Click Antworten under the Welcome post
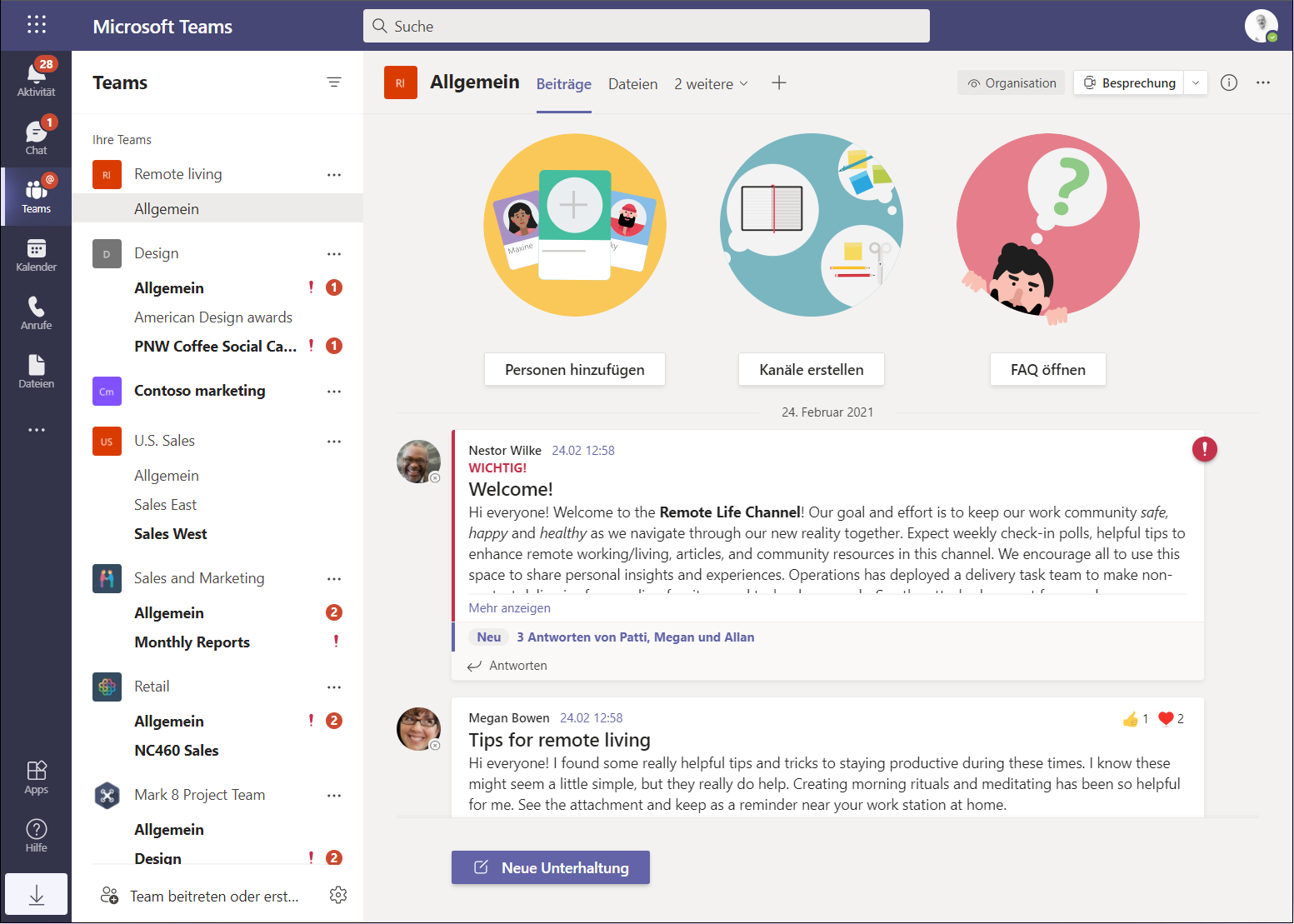The height and width of the screenshot is (924, 1294). (x=507, y=666)
